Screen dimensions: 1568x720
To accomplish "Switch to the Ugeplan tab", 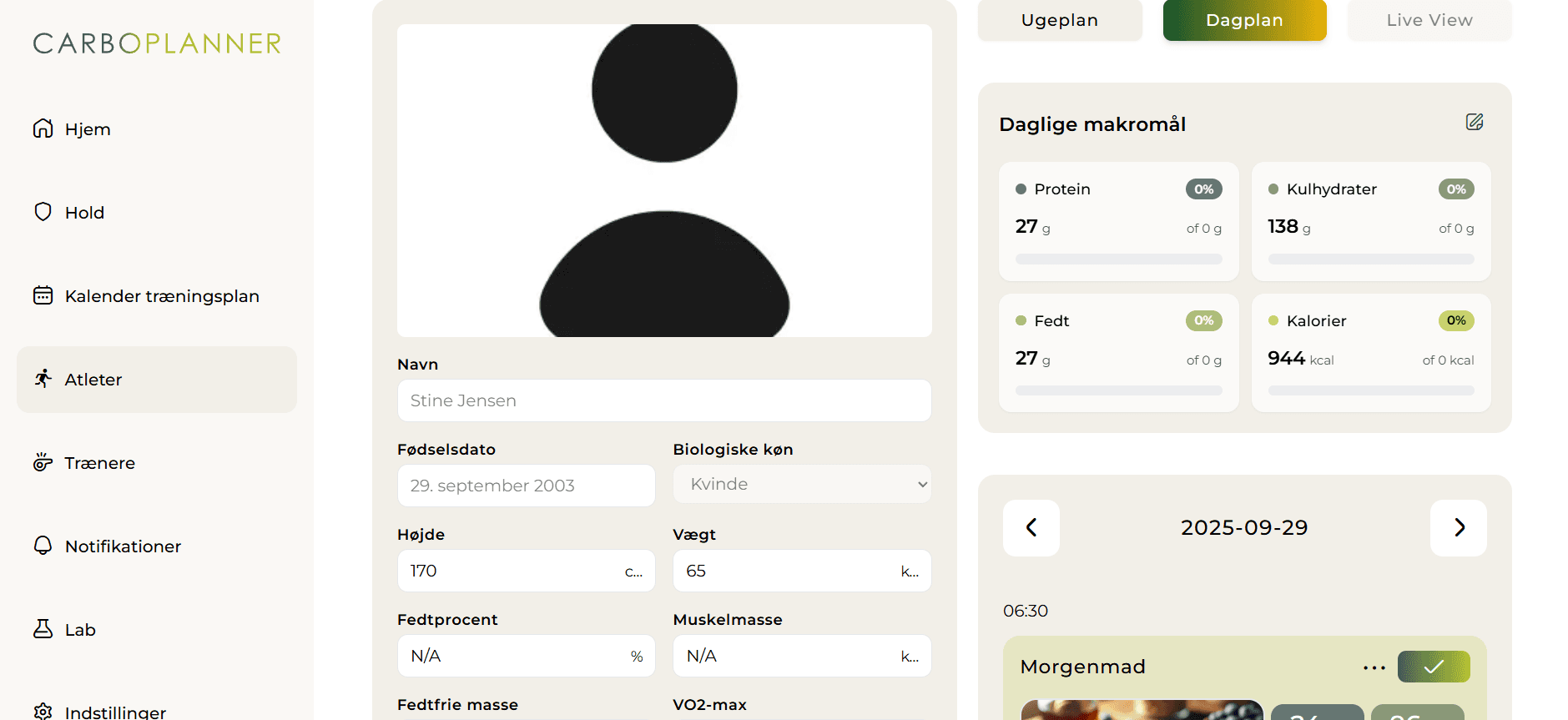I will coord(1060,20).
